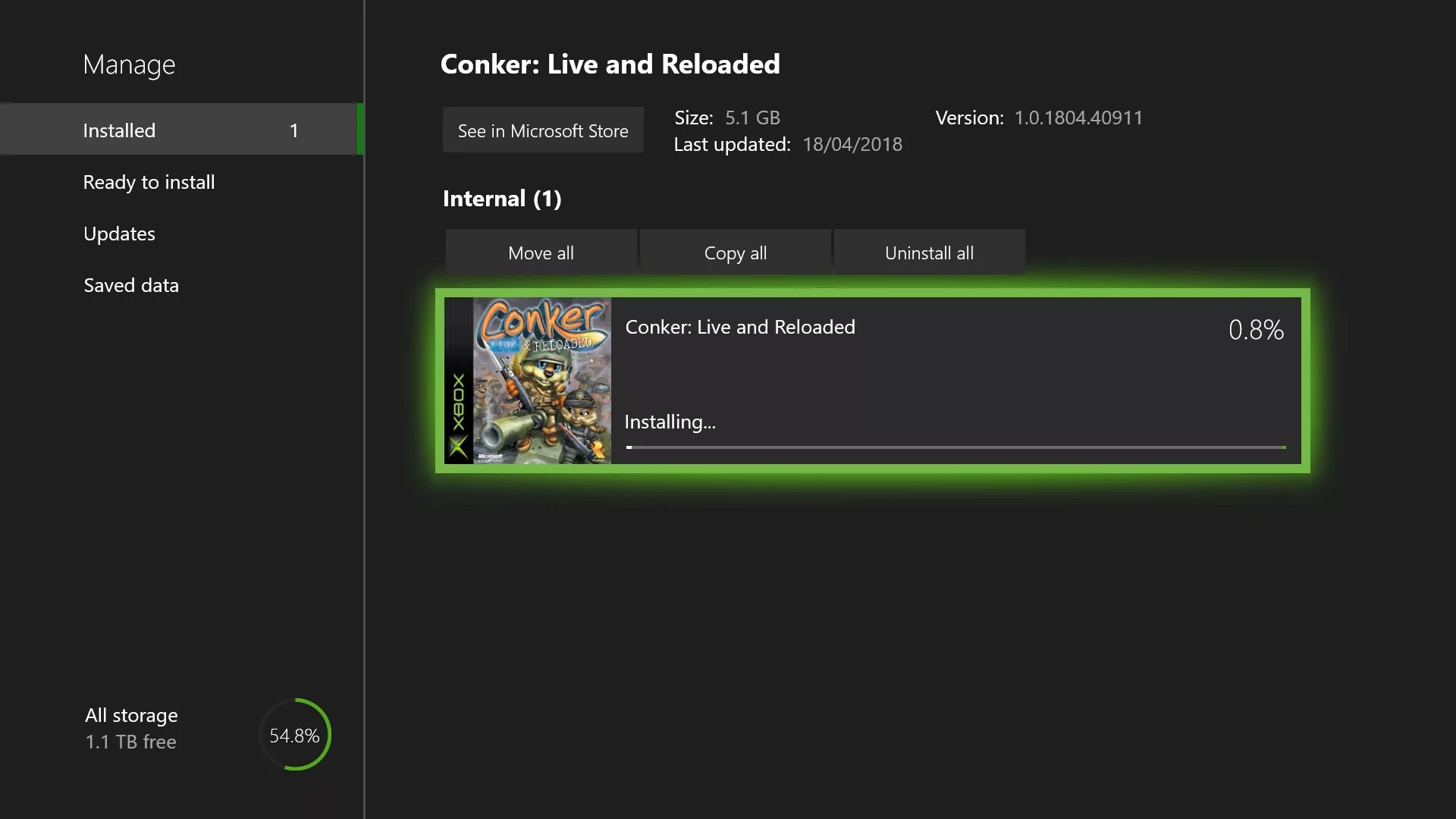Click the Manage heading
This screenshot has height=819, width=1456.
(129, 64)
